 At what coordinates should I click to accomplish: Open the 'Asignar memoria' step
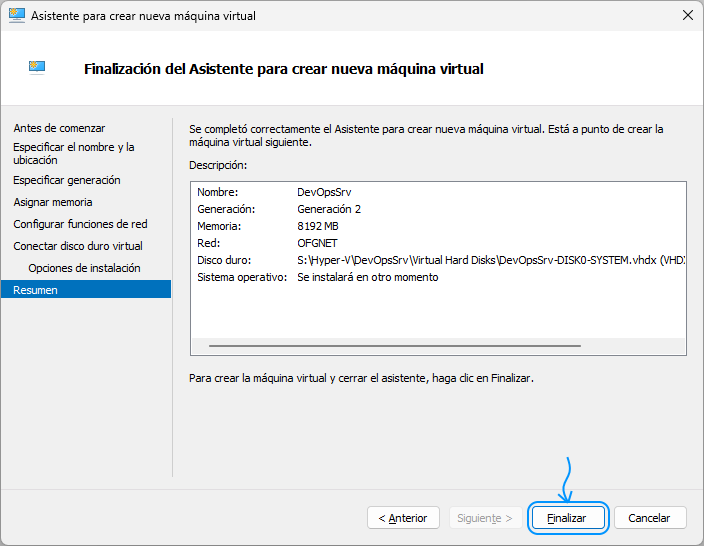click(53, 202)
